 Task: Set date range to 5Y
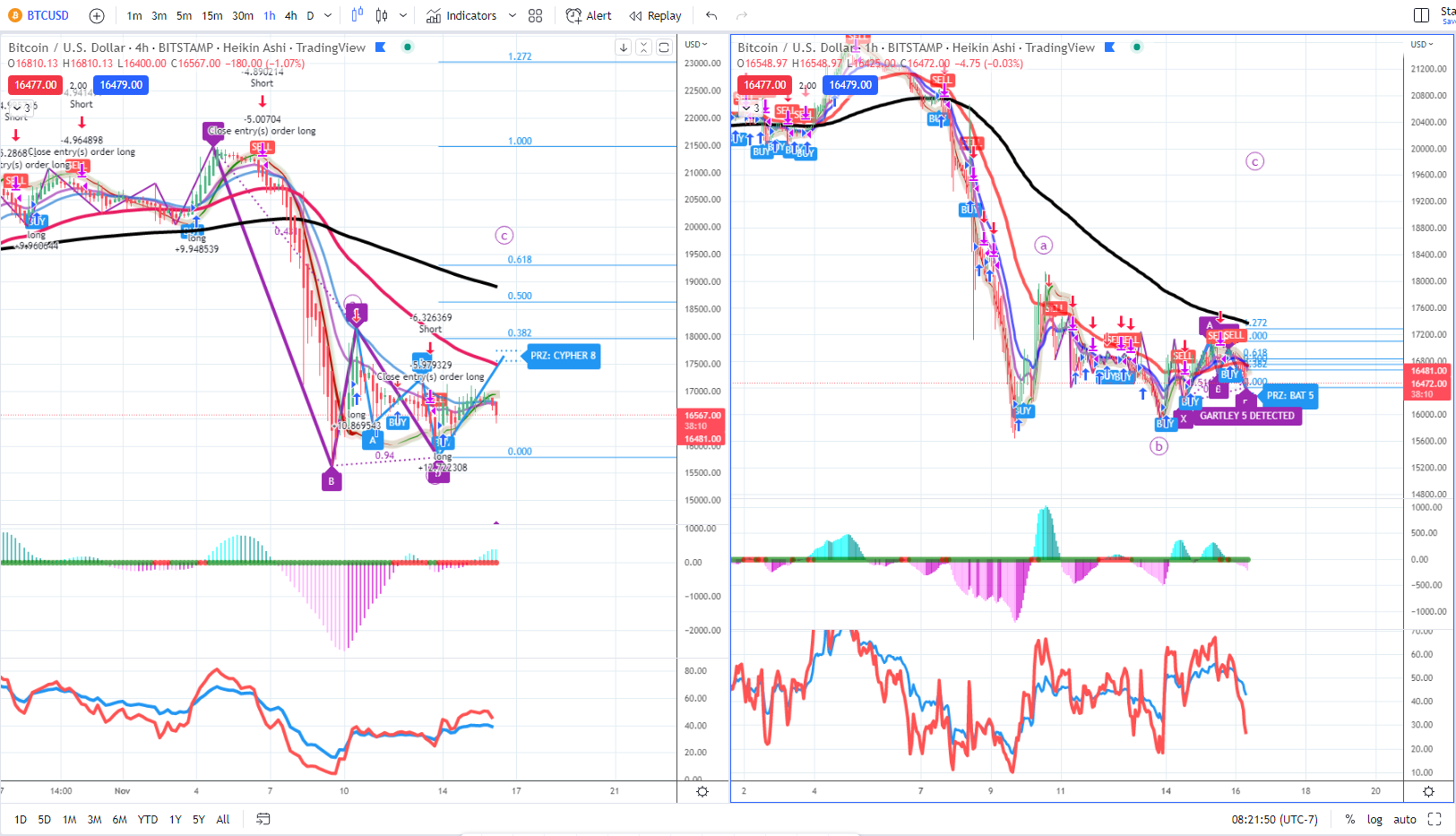pyautogui.click(x=199, y=819)
